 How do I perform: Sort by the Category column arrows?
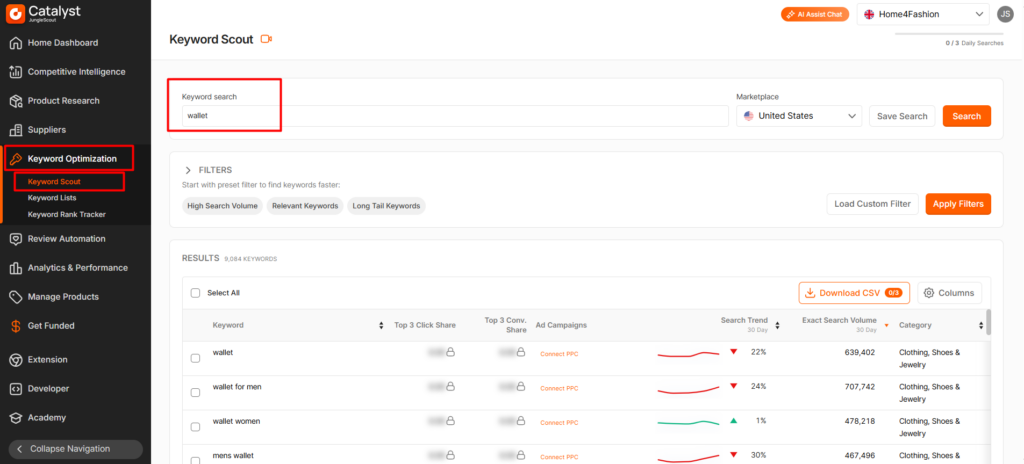(x=980, y=325)
